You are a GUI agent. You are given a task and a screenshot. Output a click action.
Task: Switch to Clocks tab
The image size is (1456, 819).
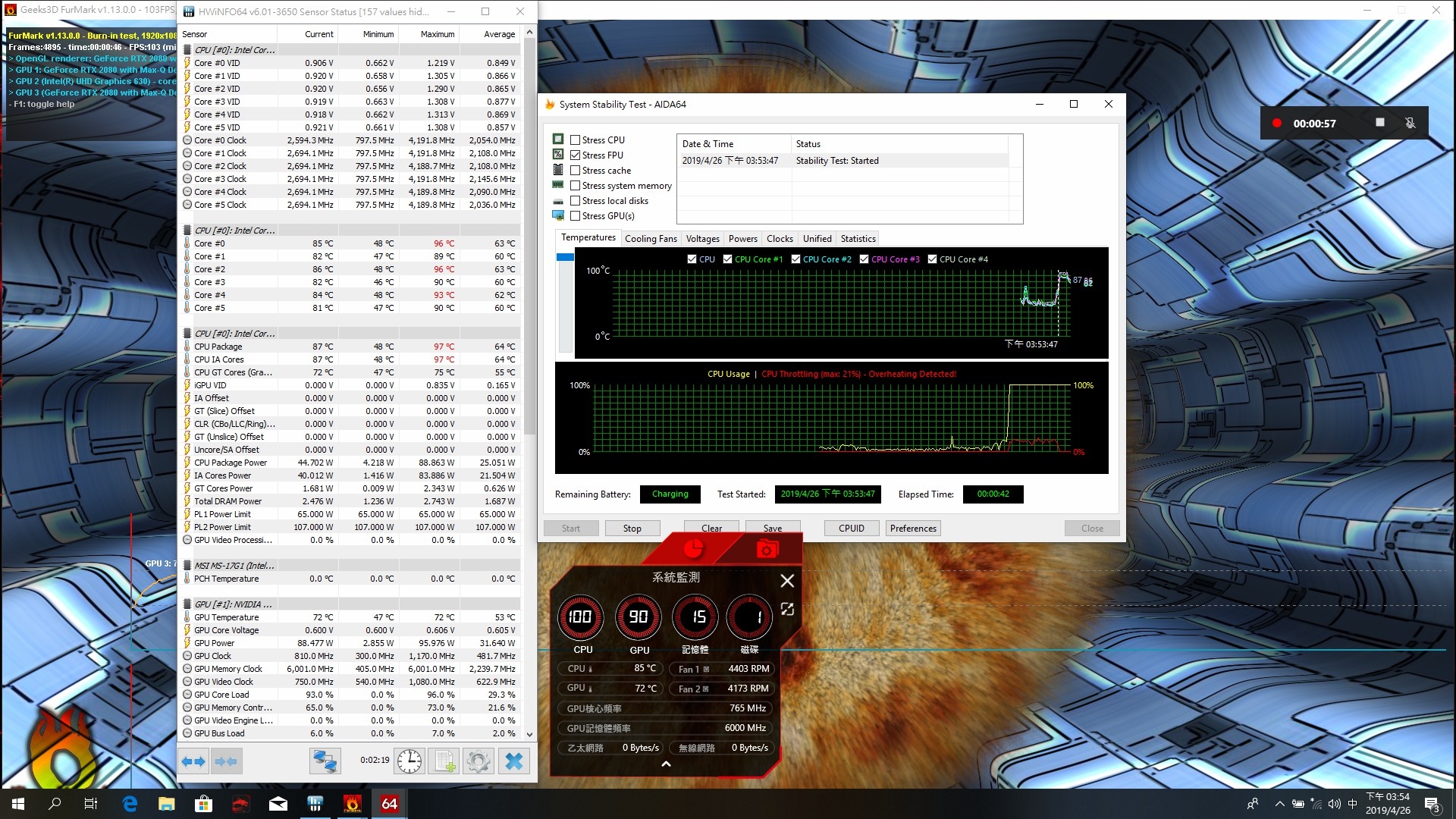tap(780, 239)
